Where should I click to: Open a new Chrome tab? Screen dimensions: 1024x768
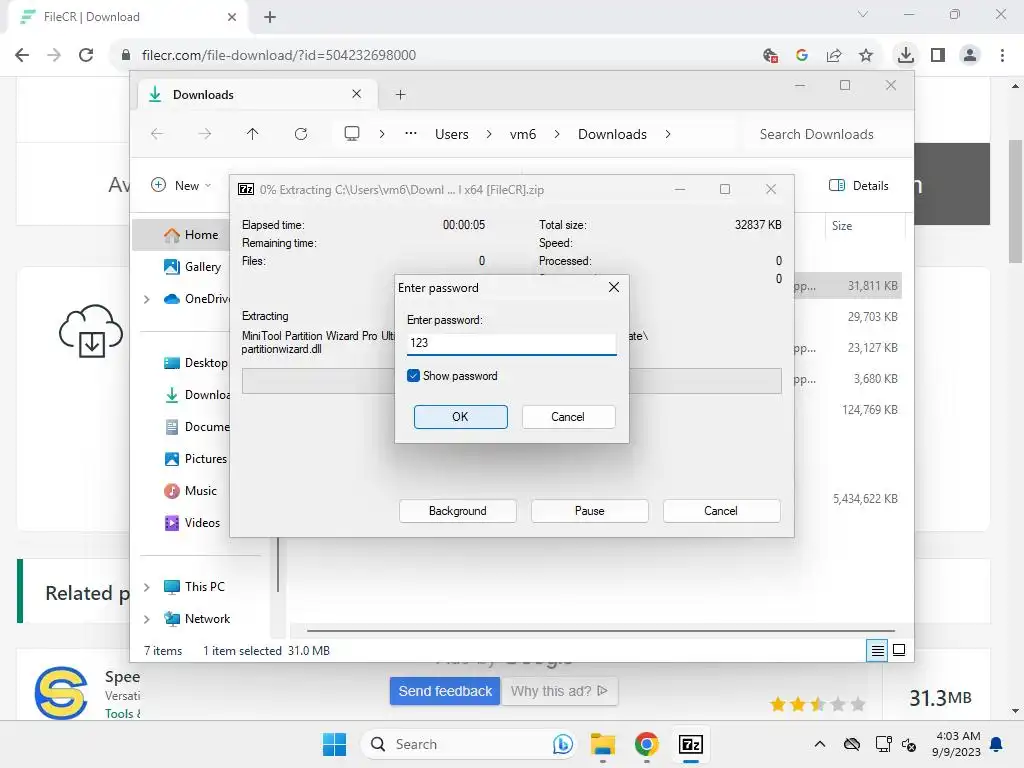(270, 17)
